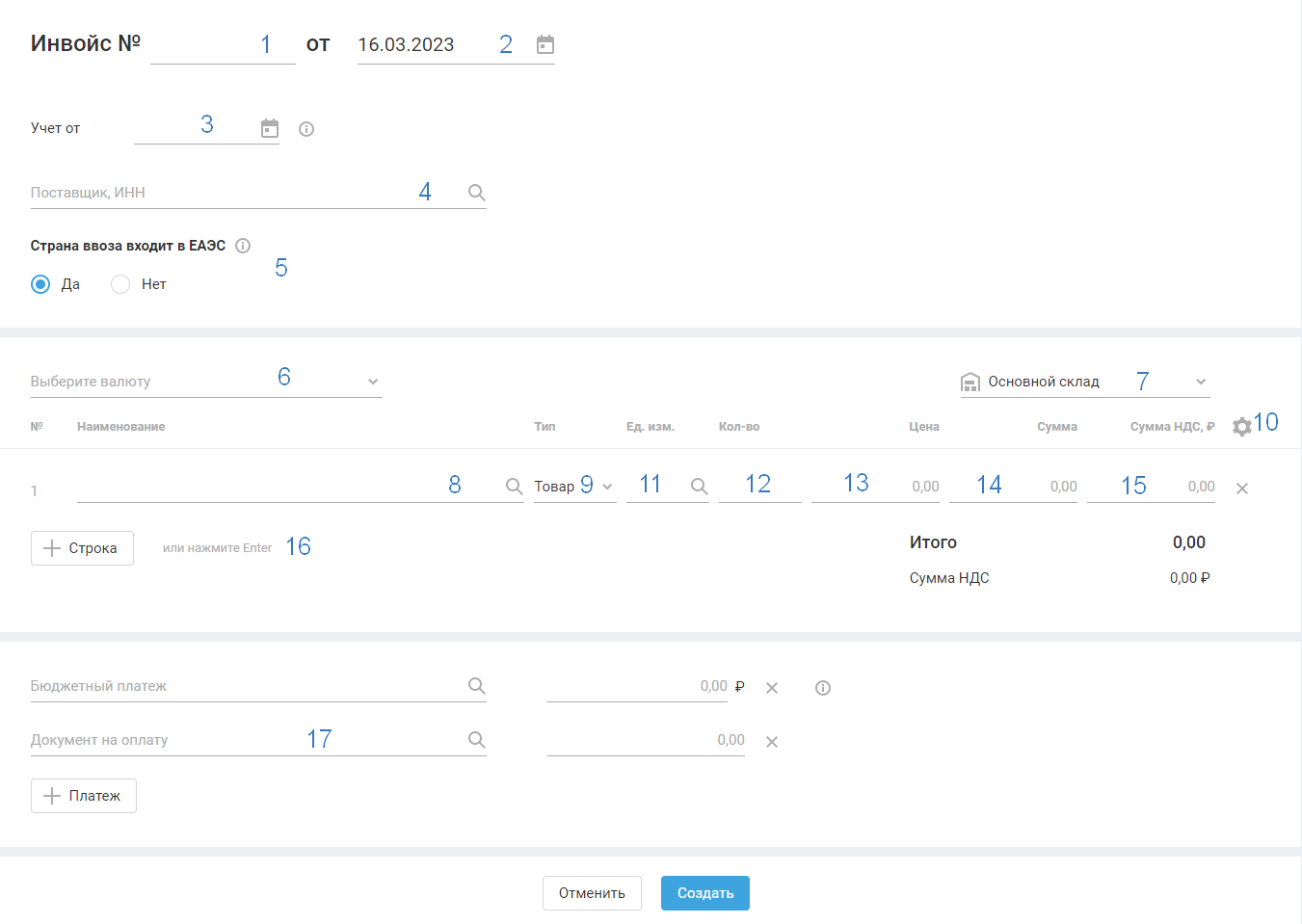Add a payment with Платеж button

pos(84,796)
